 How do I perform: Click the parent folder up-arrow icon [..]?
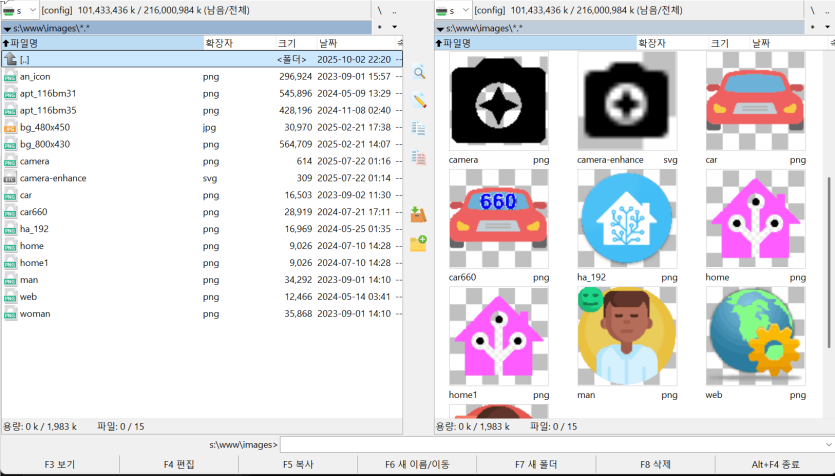(11, 59)
